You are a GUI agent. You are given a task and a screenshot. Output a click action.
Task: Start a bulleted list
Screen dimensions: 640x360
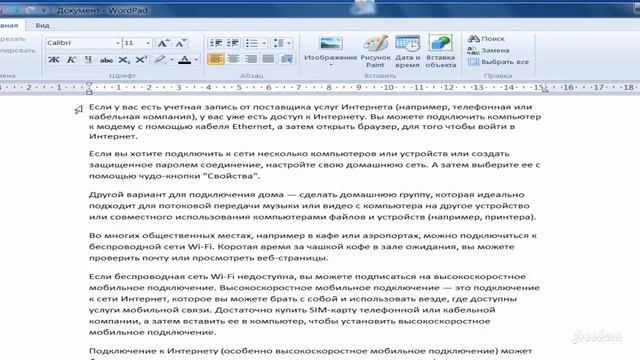(251, 43)
